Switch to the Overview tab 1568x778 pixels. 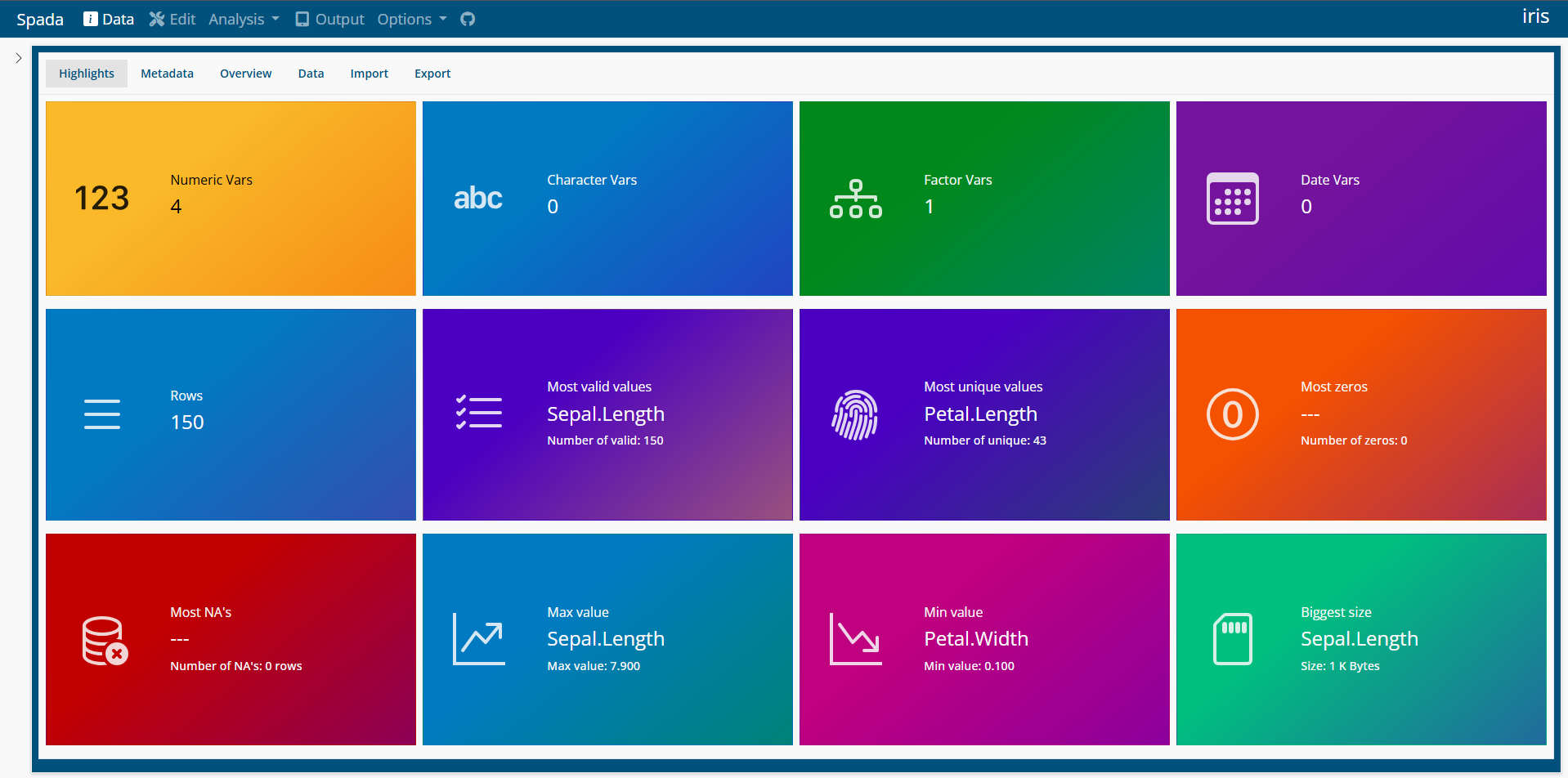click(245, 74)
